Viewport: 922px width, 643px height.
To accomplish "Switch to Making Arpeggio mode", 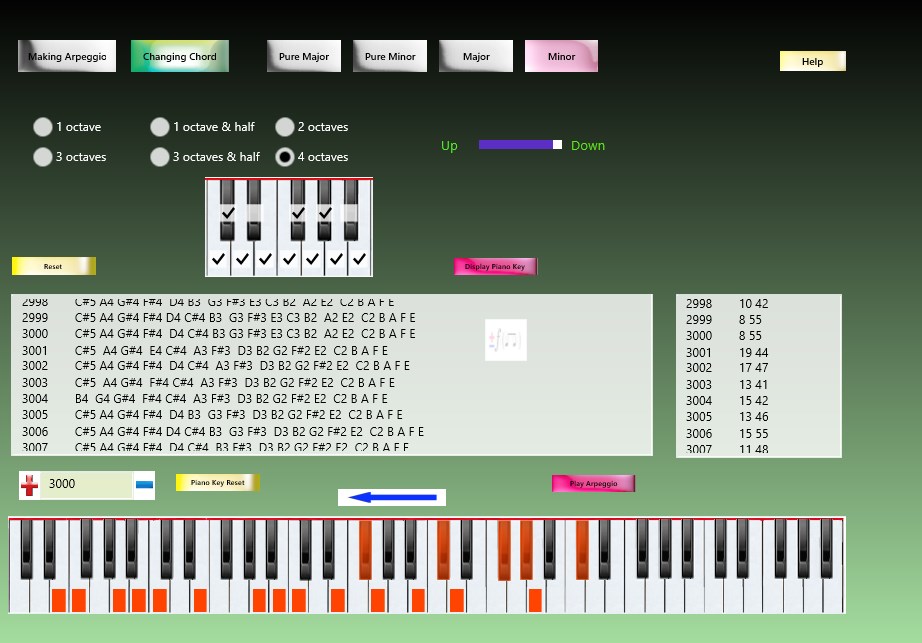I will click(66, 56).
